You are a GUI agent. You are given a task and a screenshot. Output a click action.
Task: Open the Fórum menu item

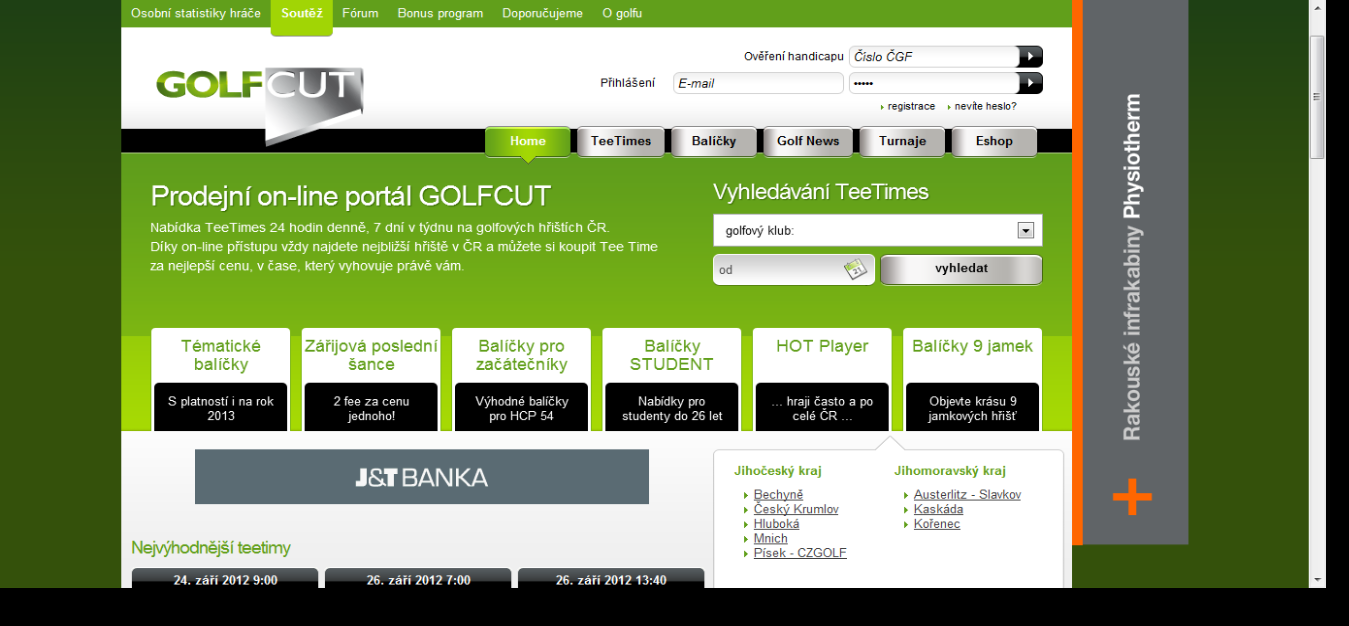tap(360, 13)
